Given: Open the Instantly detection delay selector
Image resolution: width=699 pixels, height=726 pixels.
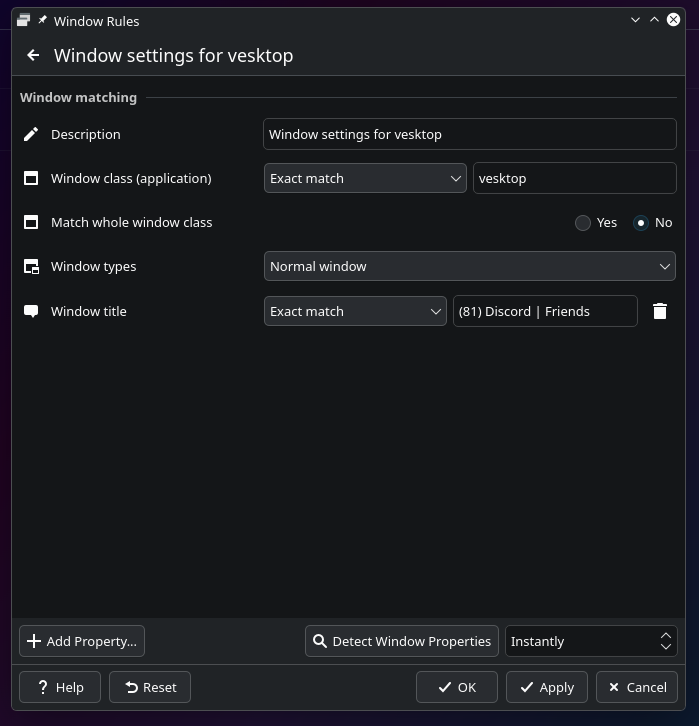Looking at the screenshot, I should click(590, 641).
